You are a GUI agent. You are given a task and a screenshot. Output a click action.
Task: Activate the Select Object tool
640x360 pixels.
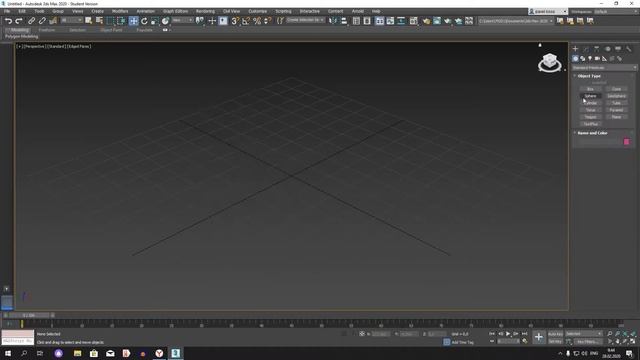pos(89,21)
